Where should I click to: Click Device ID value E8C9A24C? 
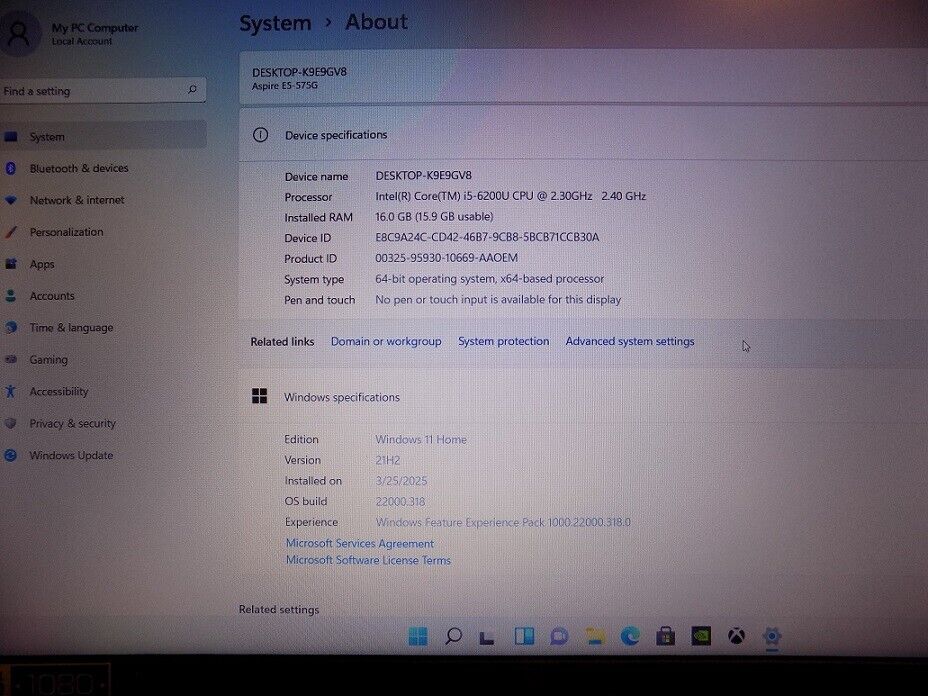click(x=487, y=237)
